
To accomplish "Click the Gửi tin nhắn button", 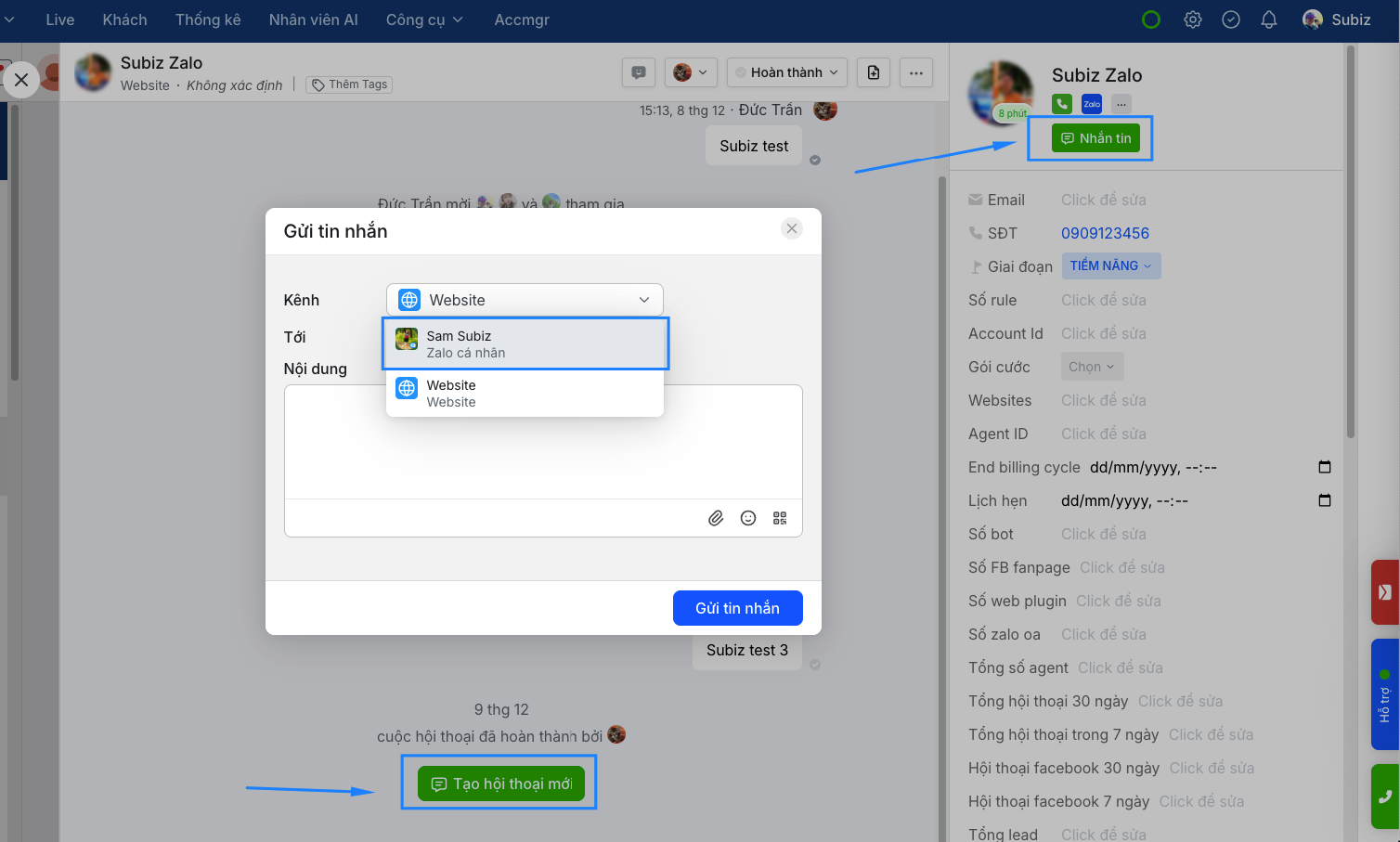I will point(737,608).
